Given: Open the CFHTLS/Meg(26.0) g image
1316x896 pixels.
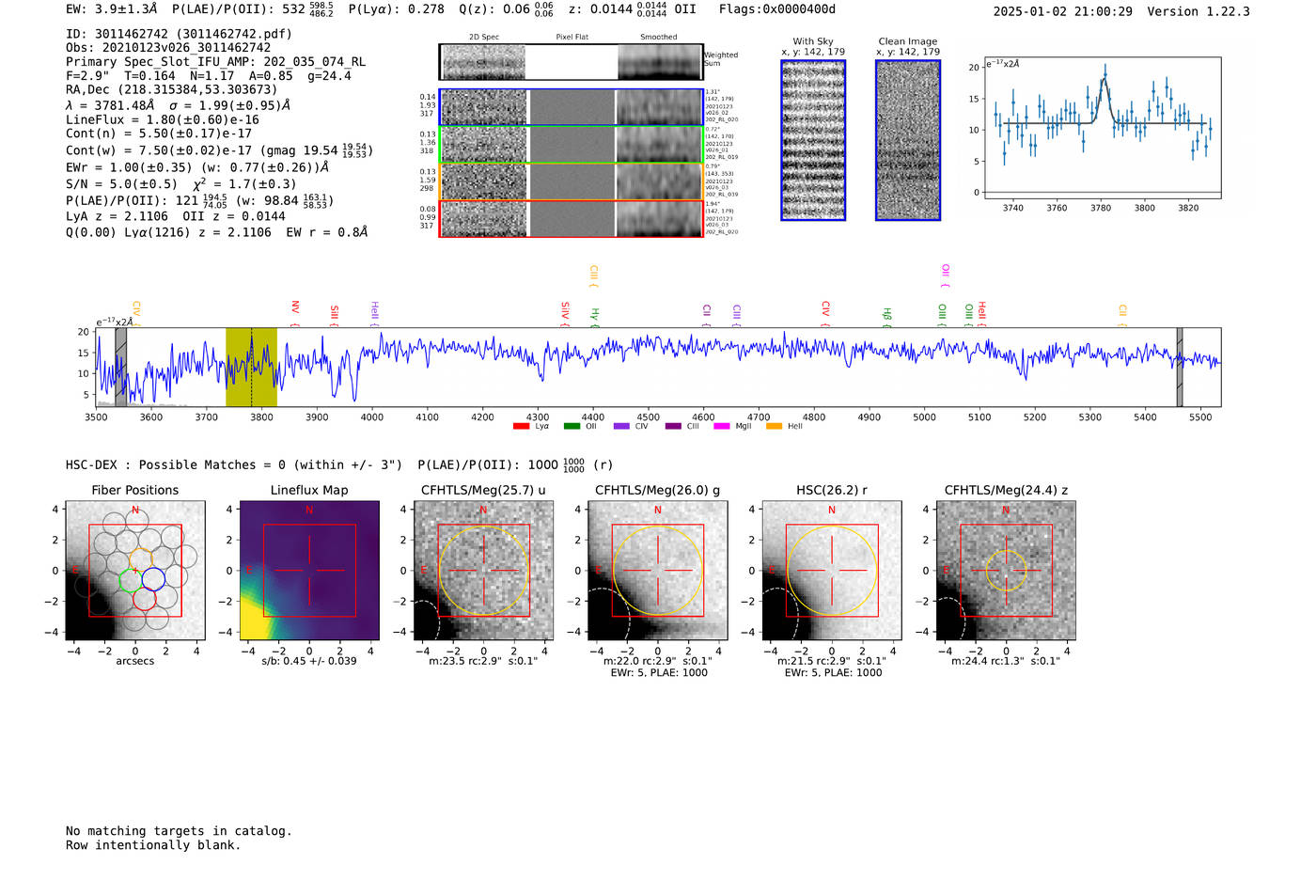Looking at the screenshot, I should (x=657, y=571).
